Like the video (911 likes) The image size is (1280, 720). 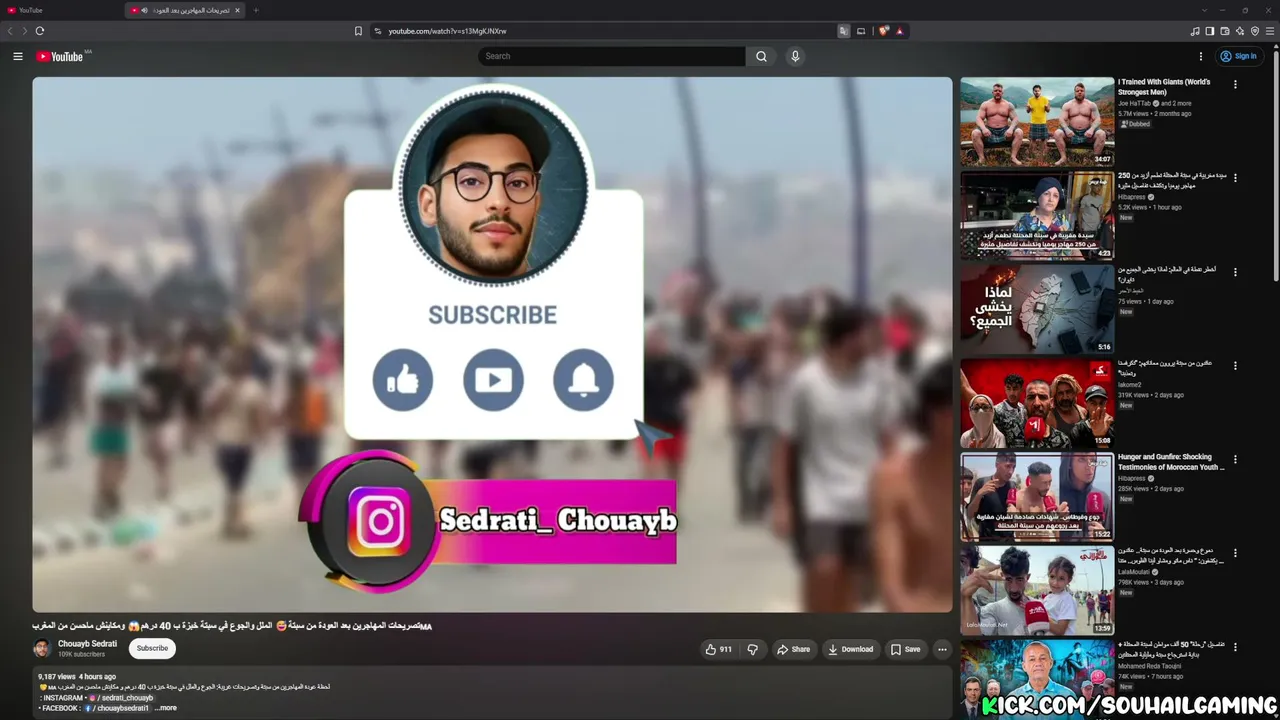[x=718, y=649]
